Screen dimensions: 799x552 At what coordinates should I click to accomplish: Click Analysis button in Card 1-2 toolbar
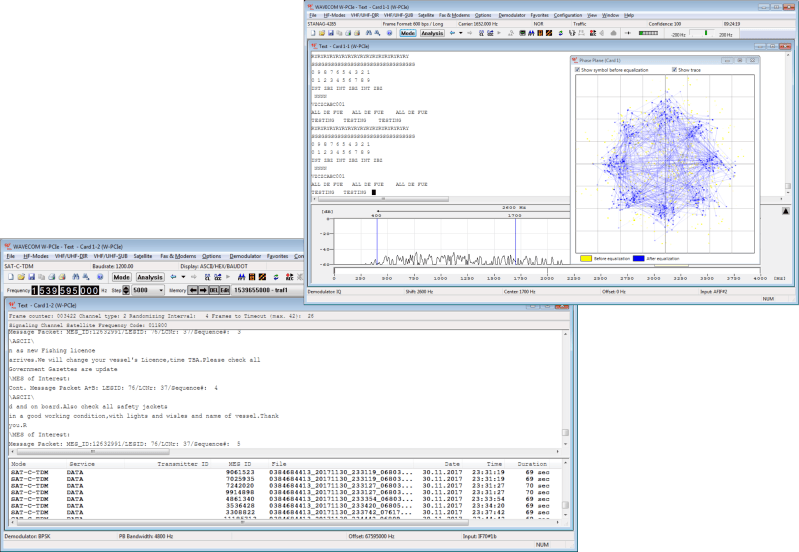[x=150, y=277]
